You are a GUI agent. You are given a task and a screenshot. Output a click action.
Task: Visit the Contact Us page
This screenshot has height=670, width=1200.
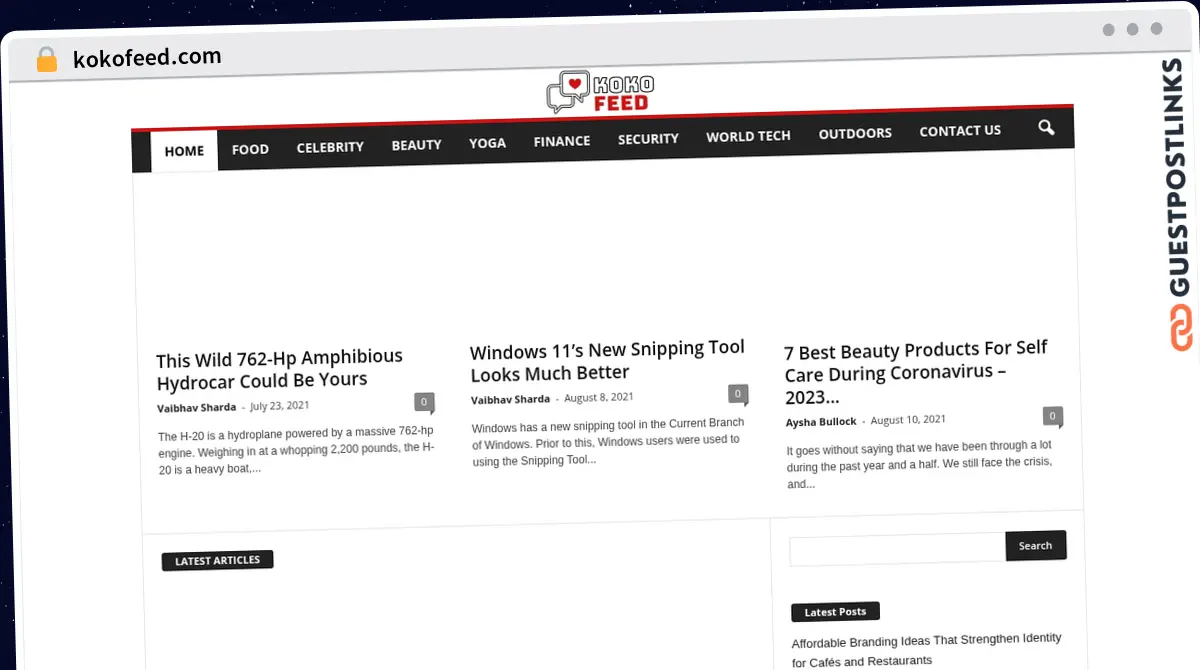pyautogui.click(x=960, y=131)
